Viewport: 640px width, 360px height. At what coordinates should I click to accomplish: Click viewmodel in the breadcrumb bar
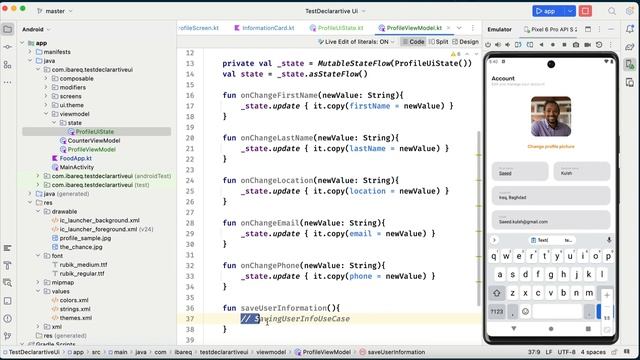[271, 352]
